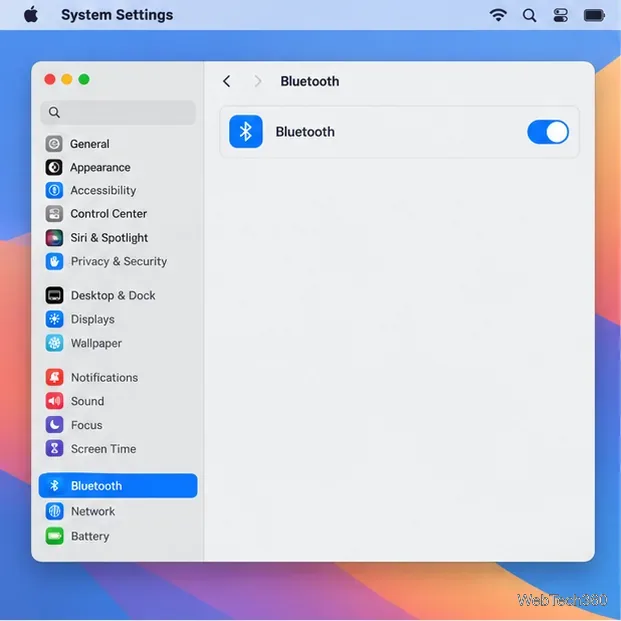Image resolution: width=621 pixels, height=621 pixels.
Task: Click the battery status icon in menu bar
Action: pos(594,15)
